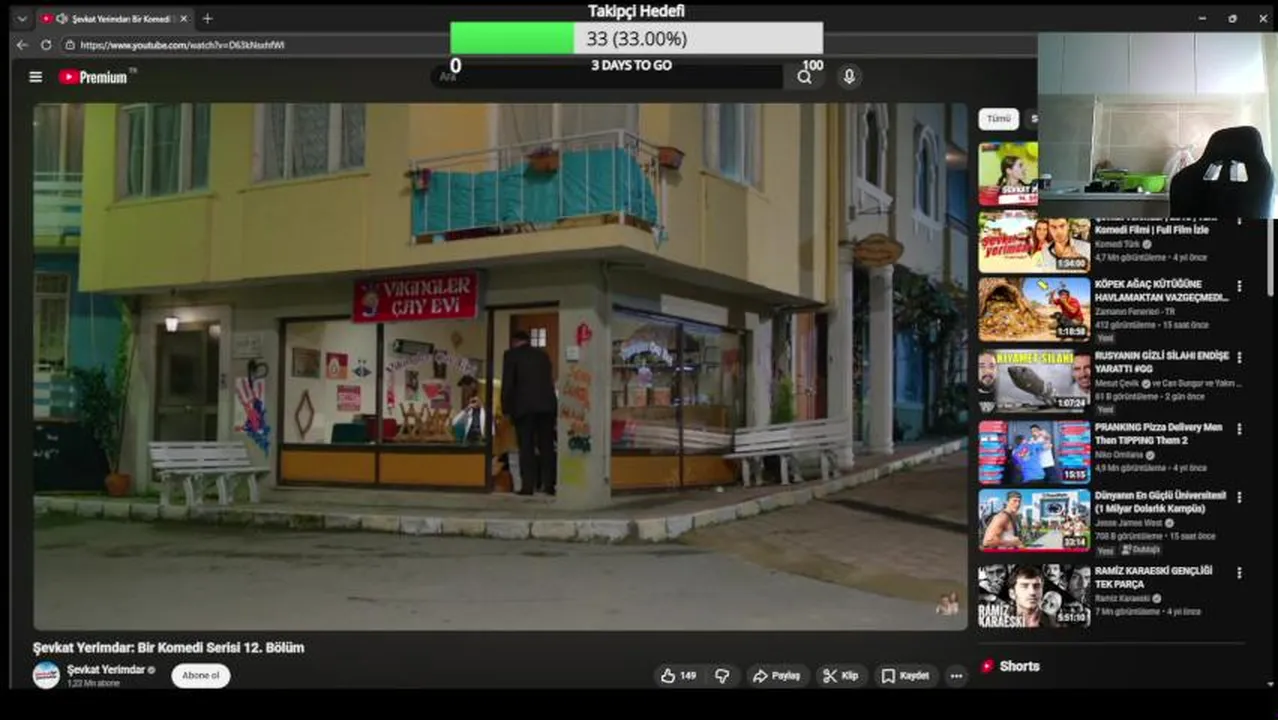Go back in the browser

click(x=22, y=45)
